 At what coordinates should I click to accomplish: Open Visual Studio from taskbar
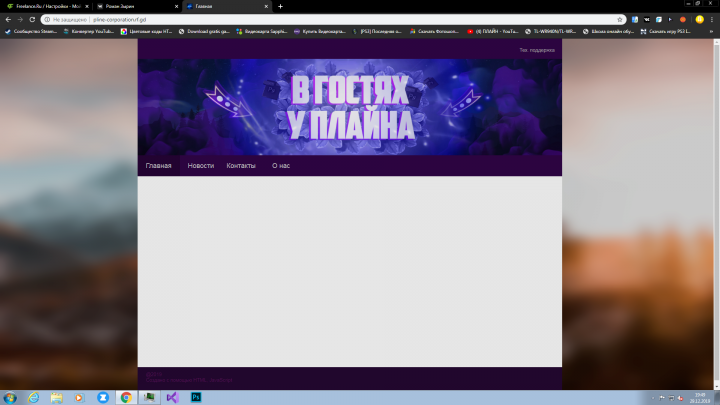(172, 398)
